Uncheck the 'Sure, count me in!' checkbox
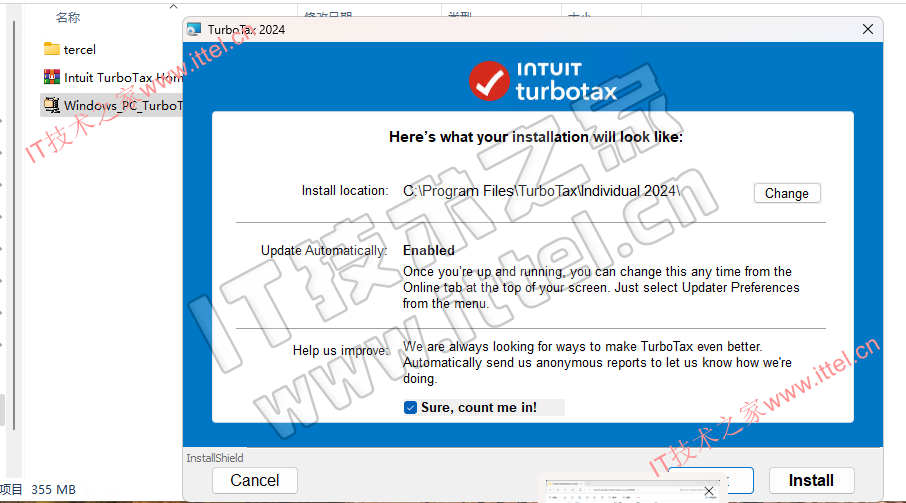906x503 pixels. click(x=410, y=408)
